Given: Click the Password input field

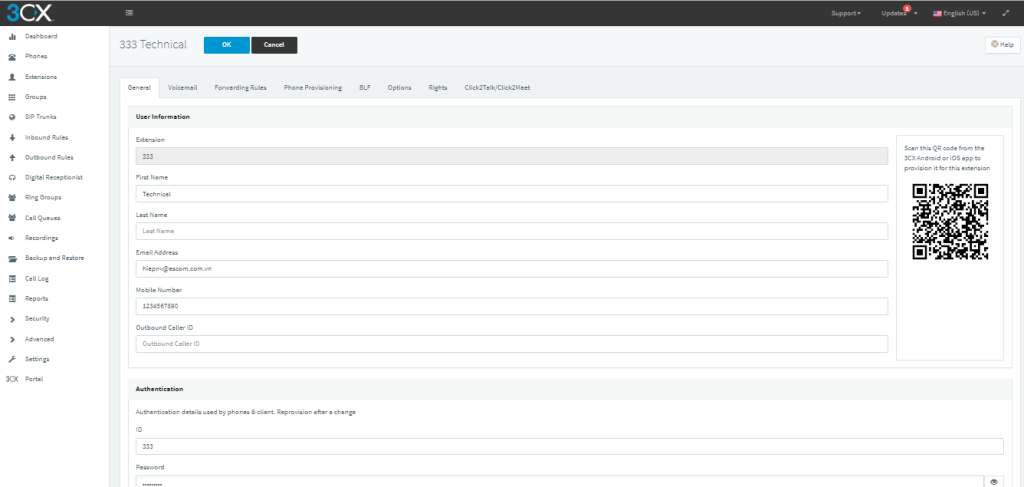Looking at the screenshot, I should [x=560, y=482].
